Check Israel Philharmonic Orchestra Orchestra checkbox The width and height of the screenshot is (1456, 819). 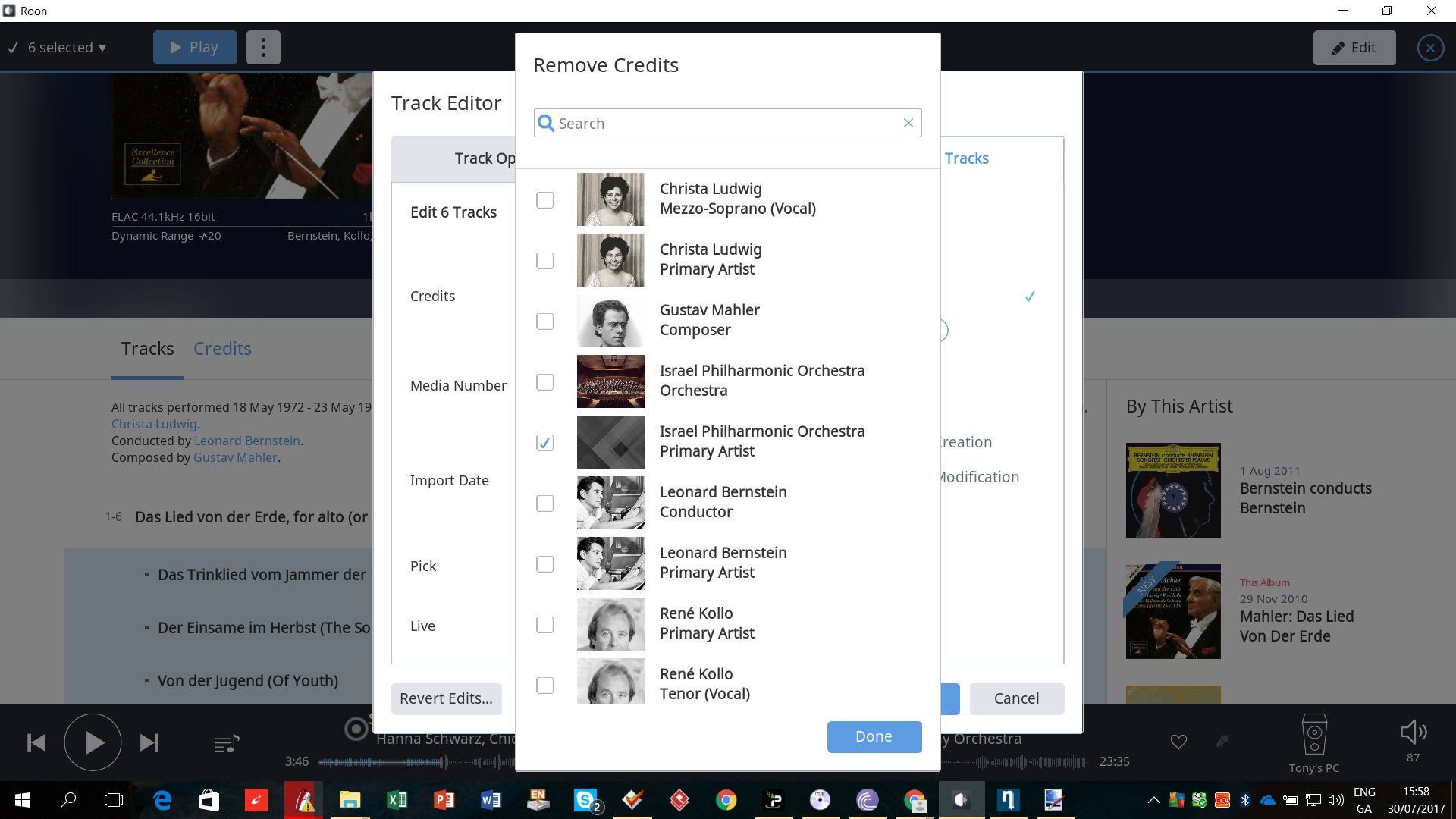[x=544, y=382]
